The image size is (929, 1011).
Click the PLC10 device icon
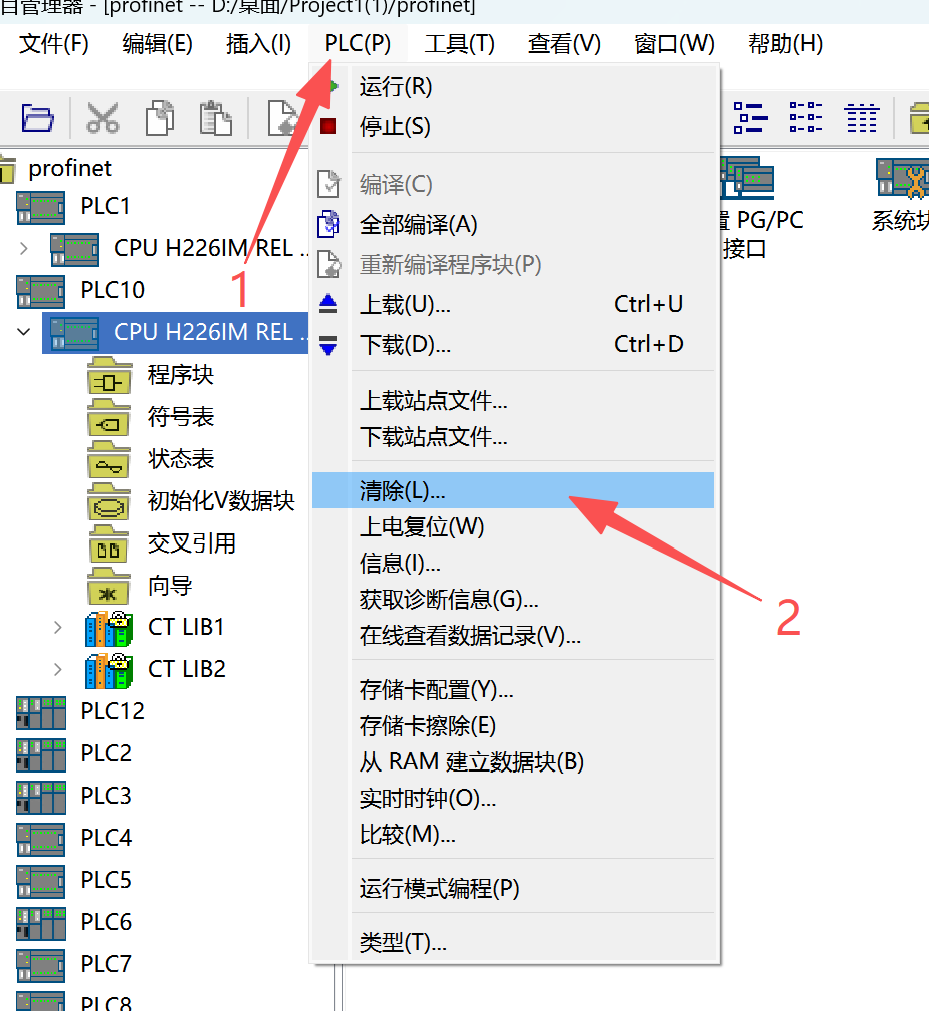pyautogui.click(x=41, y=291)
